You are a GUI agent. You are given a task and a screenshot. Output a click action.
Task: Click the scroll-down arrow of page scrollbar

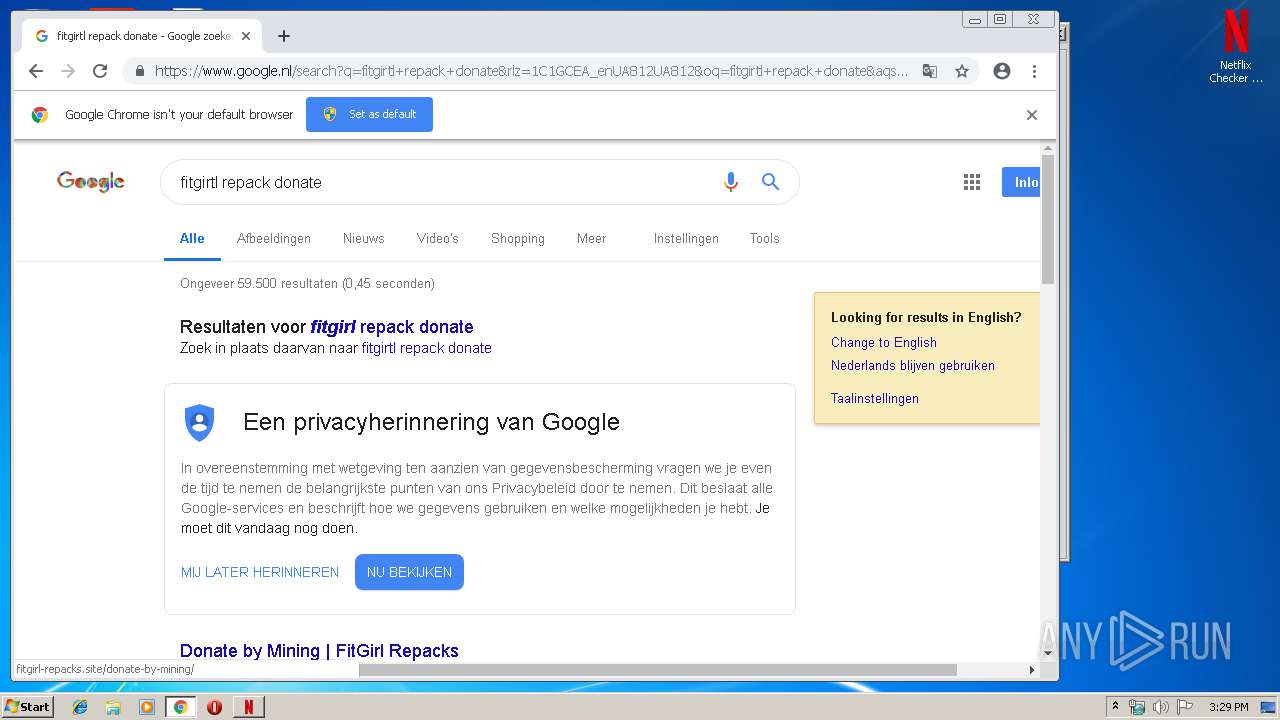point(1048,654)
